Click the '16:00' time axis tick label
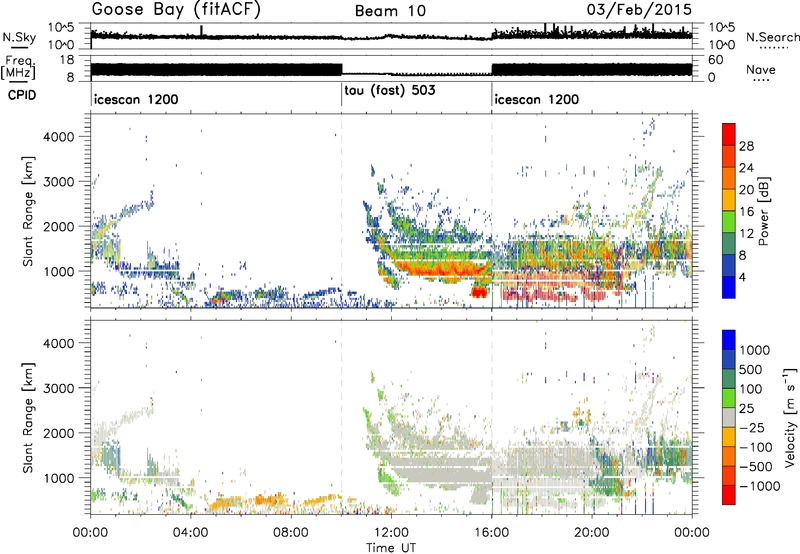800x554 pixels. 491,533
